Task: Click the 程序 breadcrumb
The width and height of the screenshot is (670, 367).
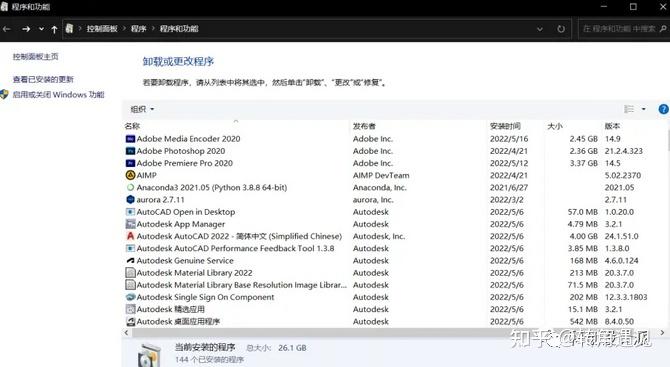Action: [138, 29]
